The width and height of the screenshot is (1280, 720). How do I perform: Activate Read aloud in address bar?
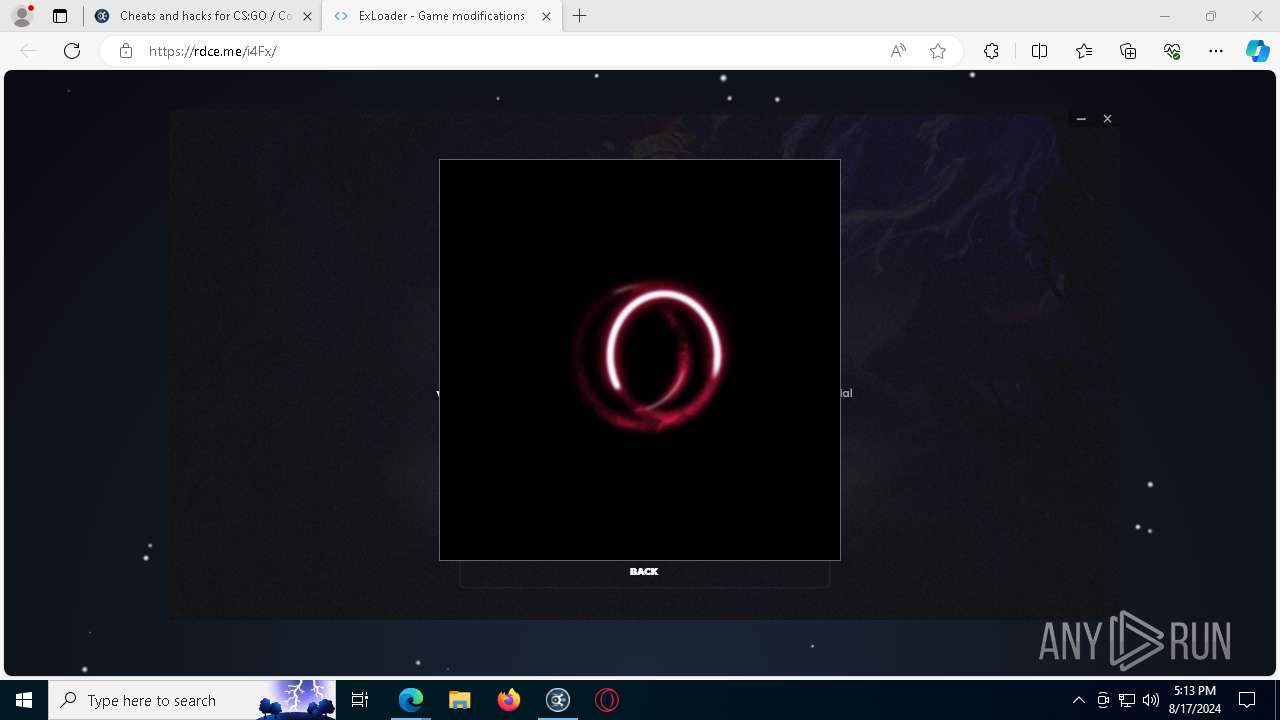coord(898,51)
